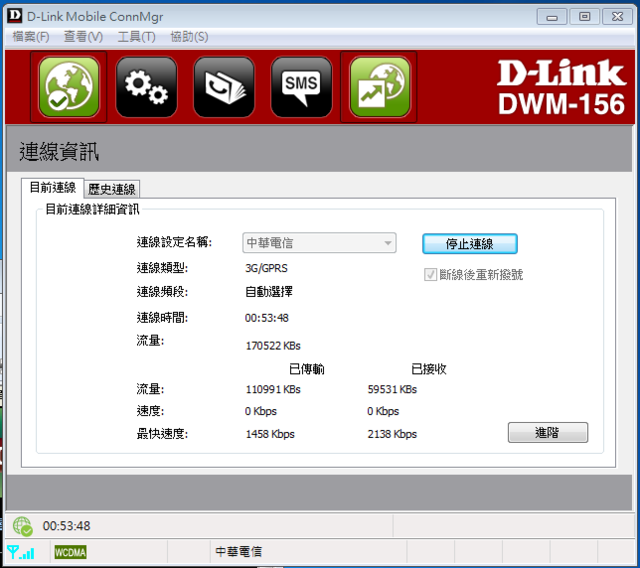Image resolution: width=640 pixels, height=568 pixels.
Task: Open the 檔案(F) menu
Action: coord(31,37)
